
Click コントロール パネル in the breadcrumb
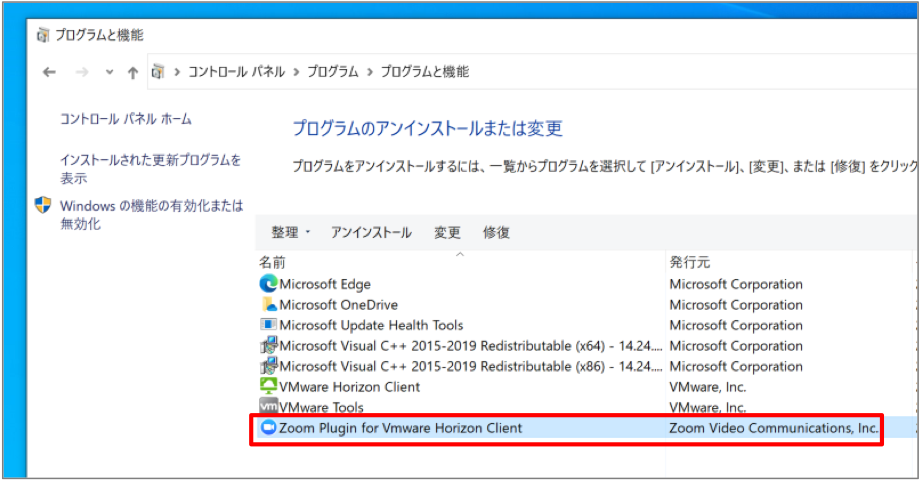[236, 72]
